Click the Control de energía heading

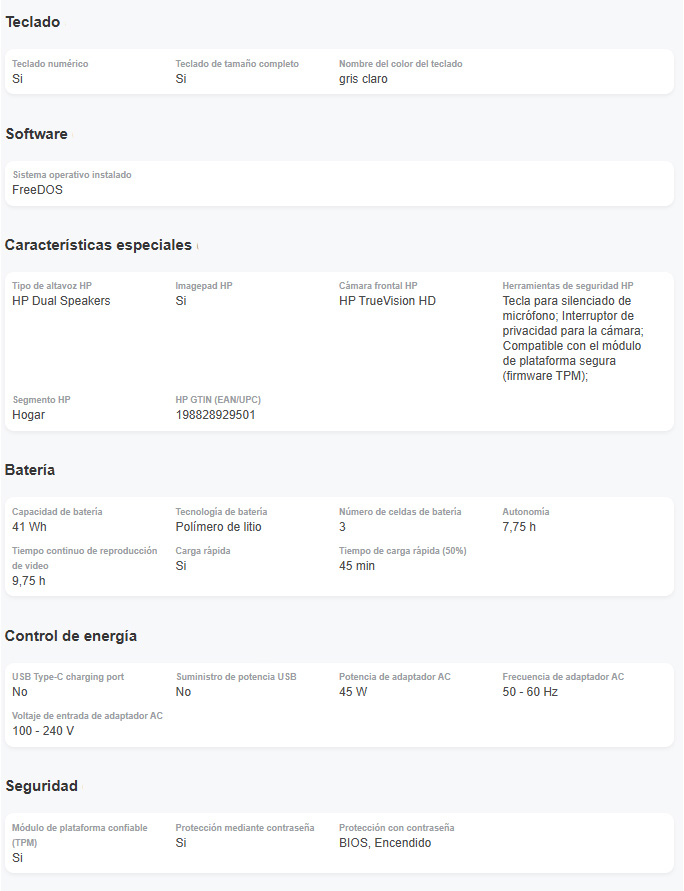70,636
